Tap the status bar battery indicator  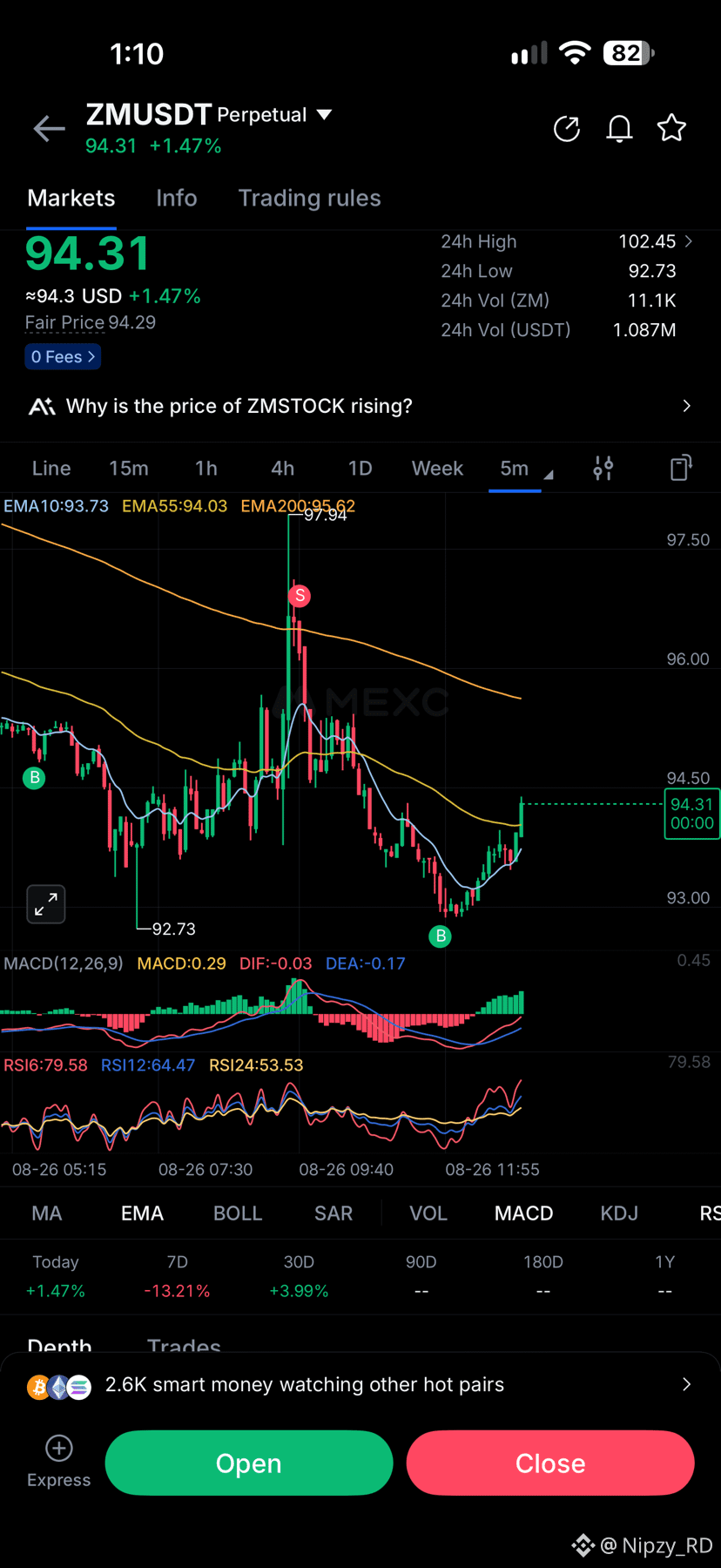pyautogui.click(x=629, y=53)
